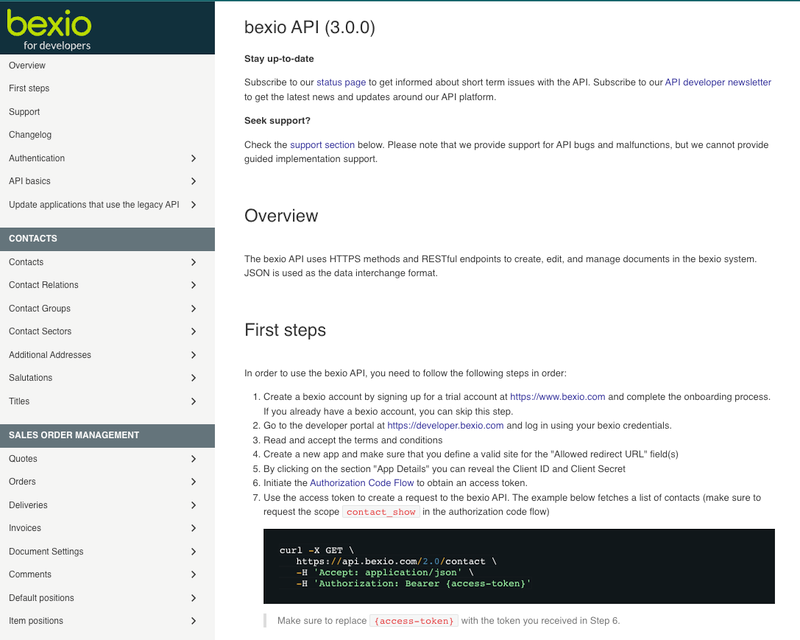Click inside the curl code block
The image size is (800, 640).
(x=518, y=566)
